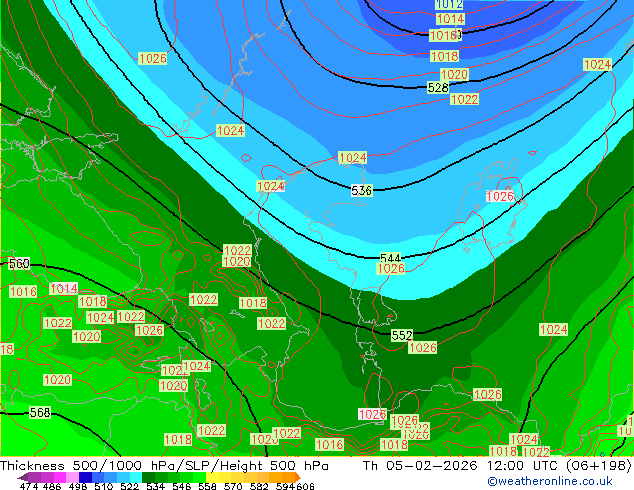Click the 1012 pressure label
The width and height of the screenshot is (634, 490).
[449, 4]
